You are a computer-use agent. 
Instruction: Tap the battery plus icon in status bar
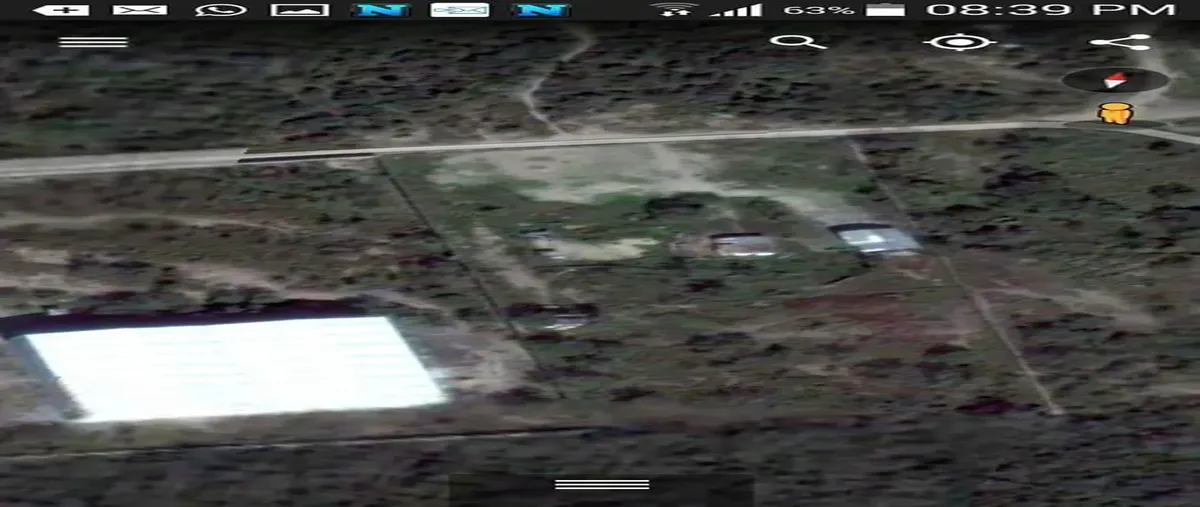[60, 10]
